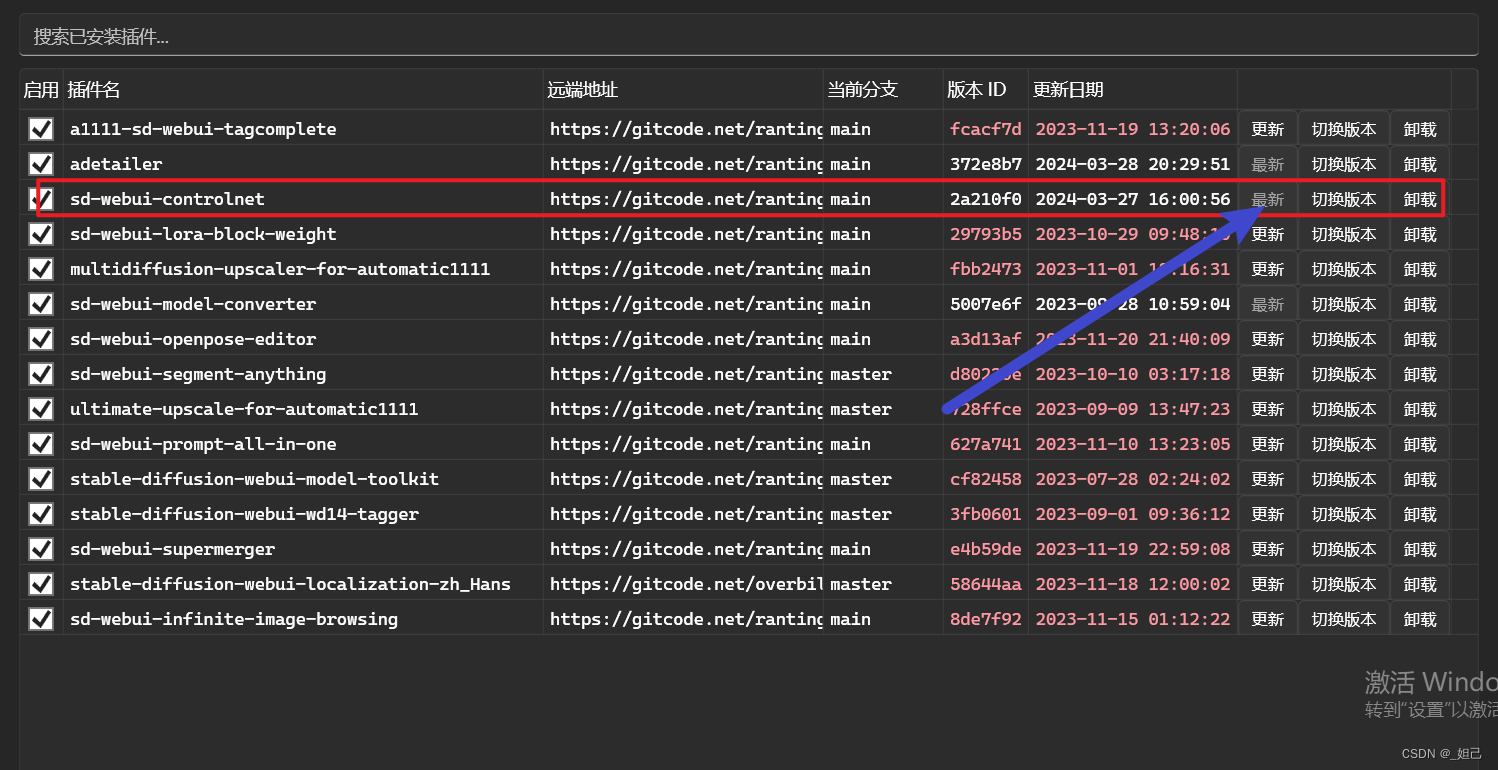Click 切换版本 for adetailer
The width and height of the screenshot is (1498, 770).
pyautogui.click(x=1344, y=164)
